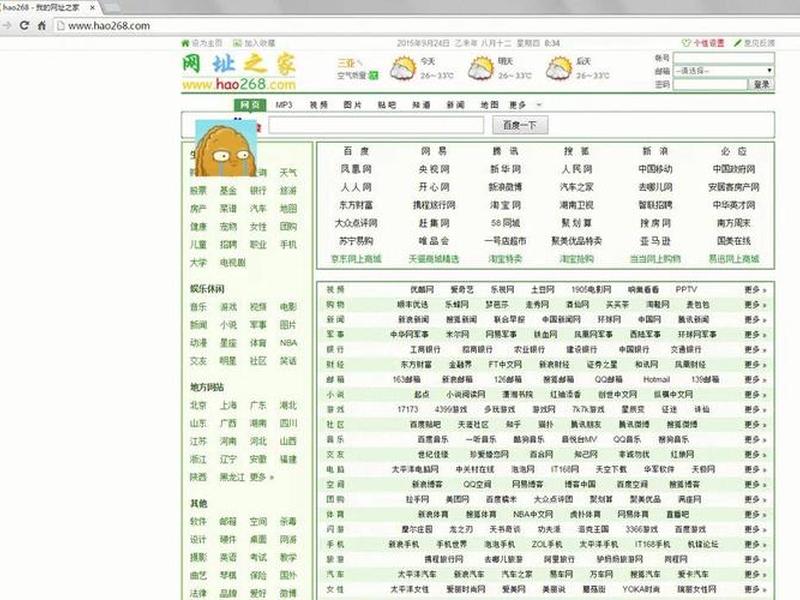The height and width of the screenshot is (600, 800).
Task: Open the 电视剧 sidebar link
Action: 233,262
